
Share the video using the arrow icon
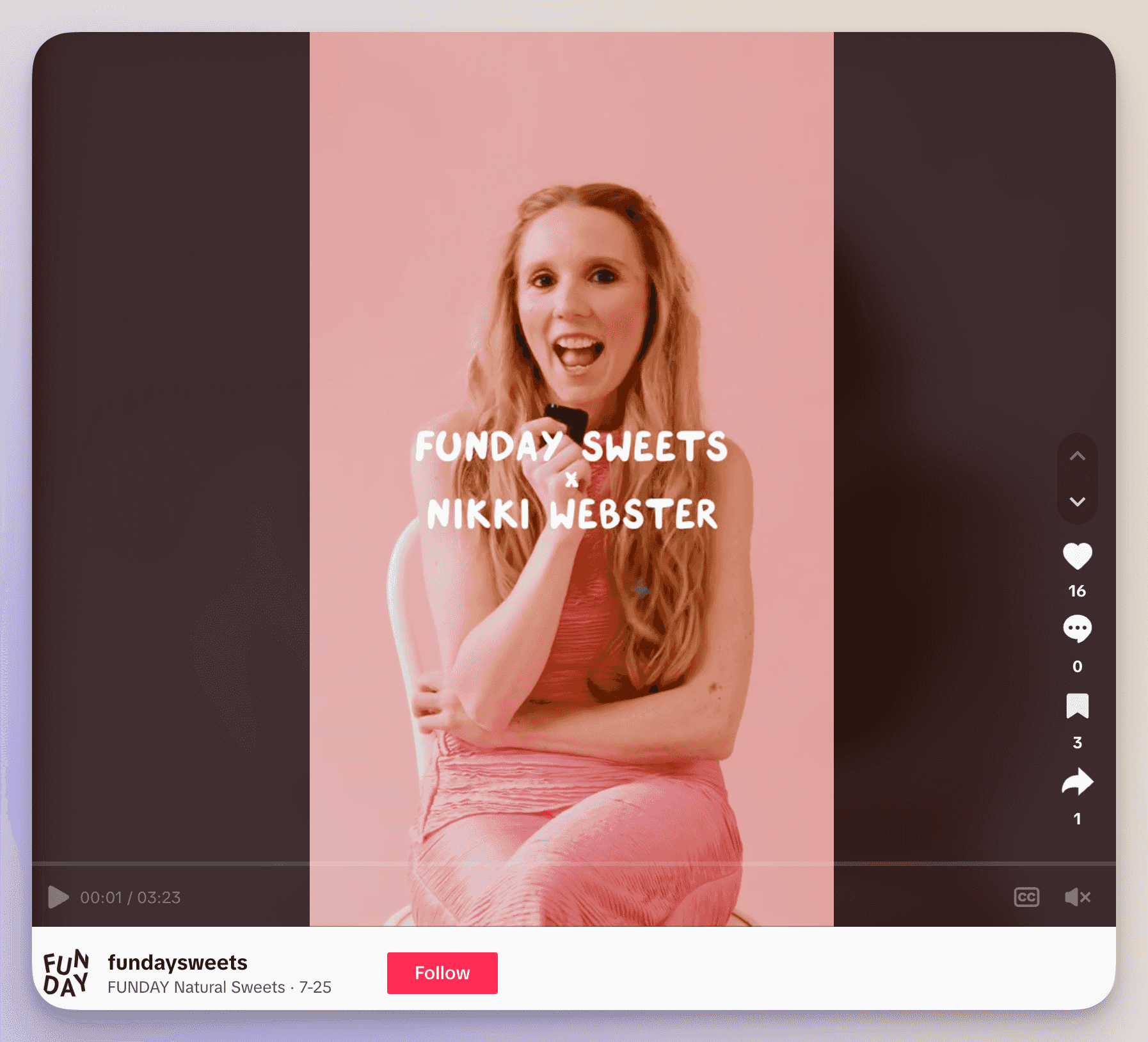tap(1077, 781)
